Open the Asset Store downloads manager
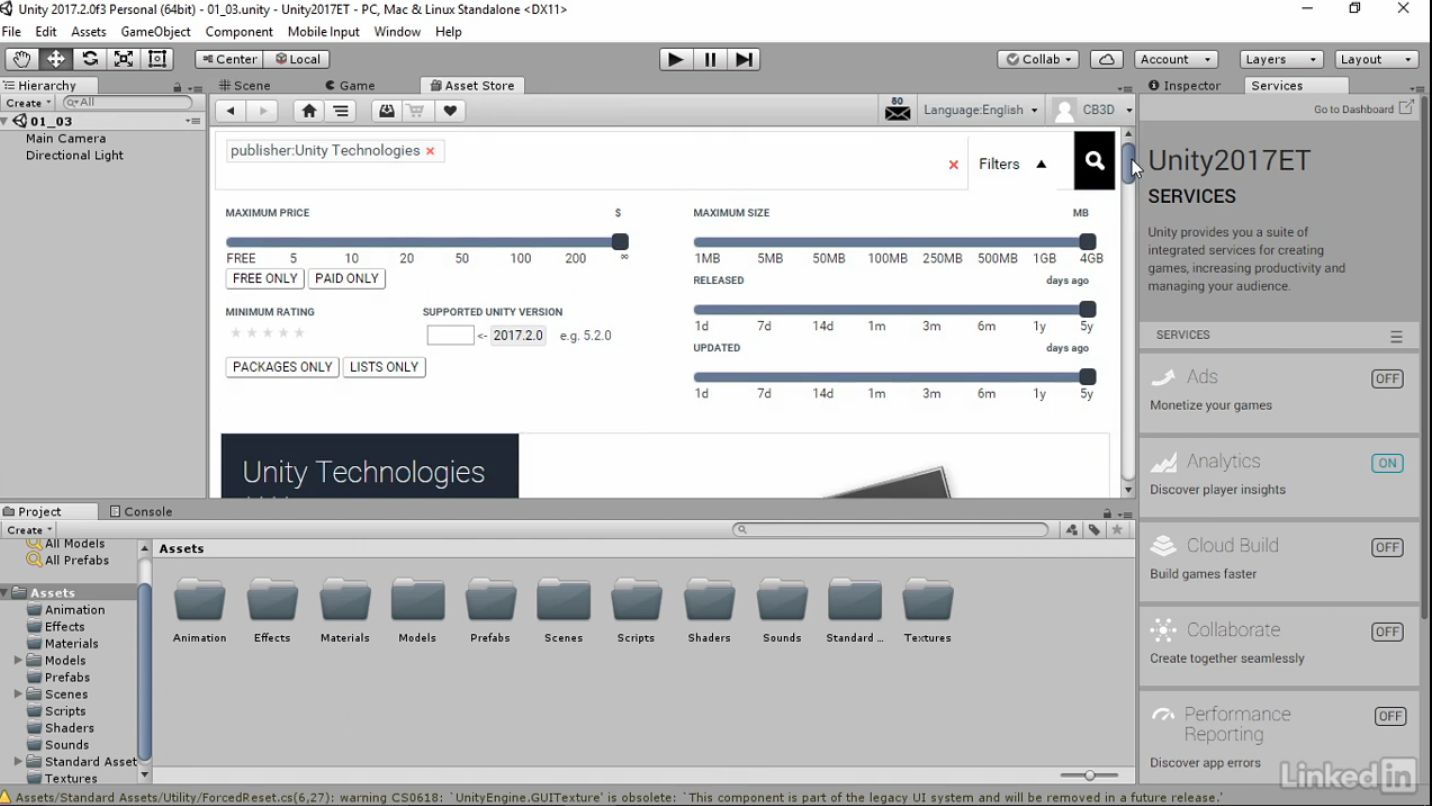Image resolution: width=1432 pixels, height=806 pixels. tap(387, 111)
